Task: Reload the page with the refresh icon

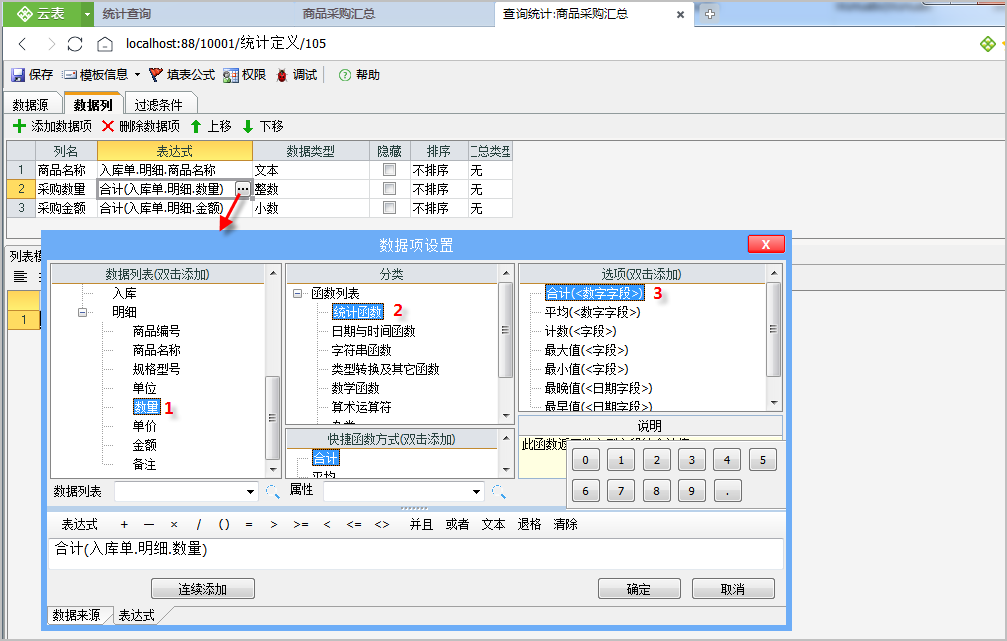Action: 75,44
